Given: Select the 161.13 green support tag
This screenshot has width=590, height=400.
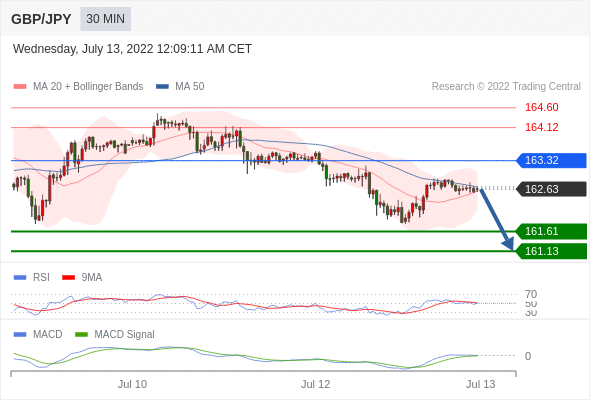Looking at the screenshot, I should [551, 251].
